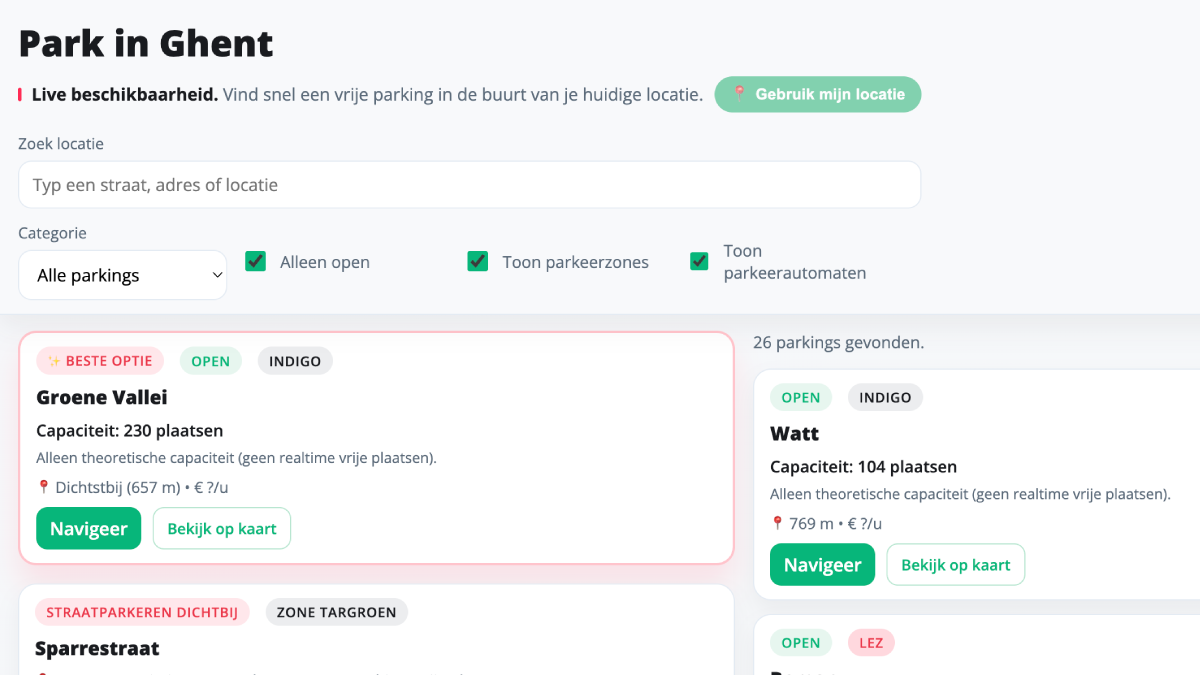
Task: Uncheck the 'Alleen open' checkbox
Action: pos(255,261)
